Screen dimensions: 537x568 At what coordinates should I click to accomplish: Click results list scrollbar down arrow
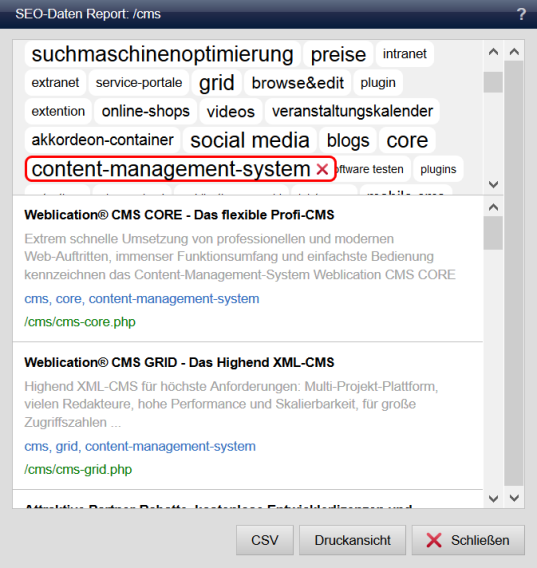[x=493, y=498]
